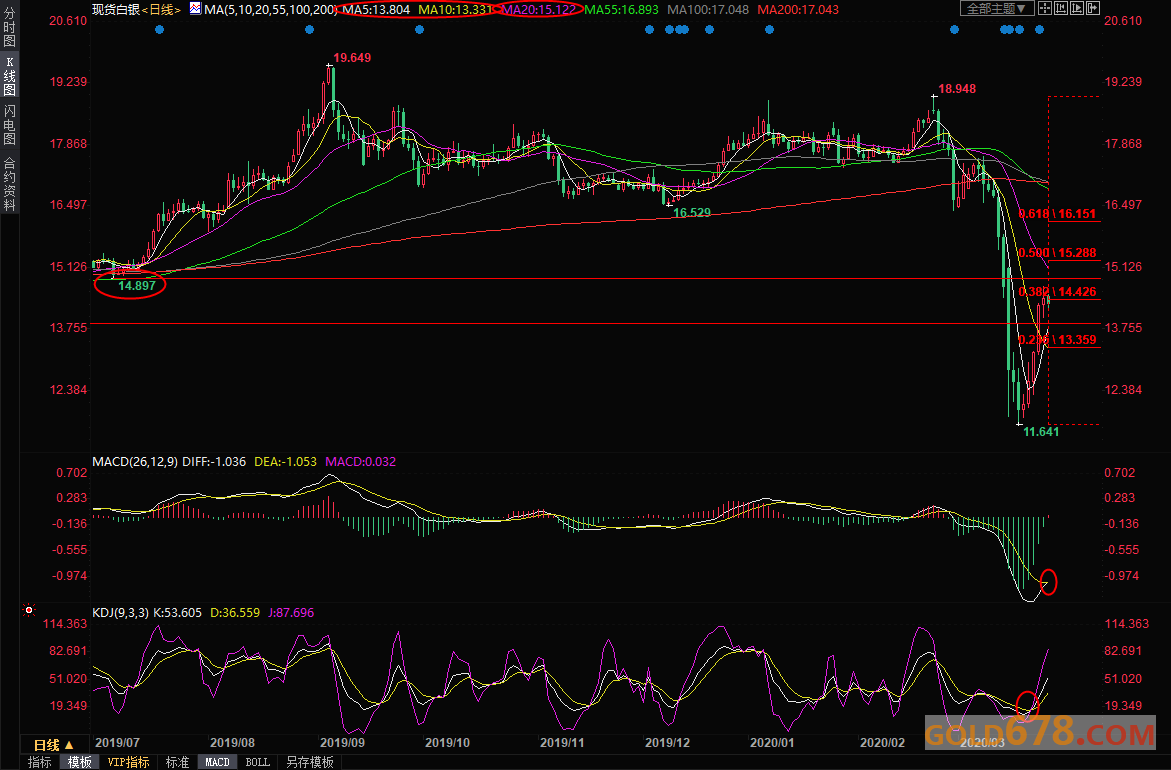Click the 2020/02 date on the time axis
Image resolution: width=1171 pixels, height=770 pixels.
[x=882, y=742]
